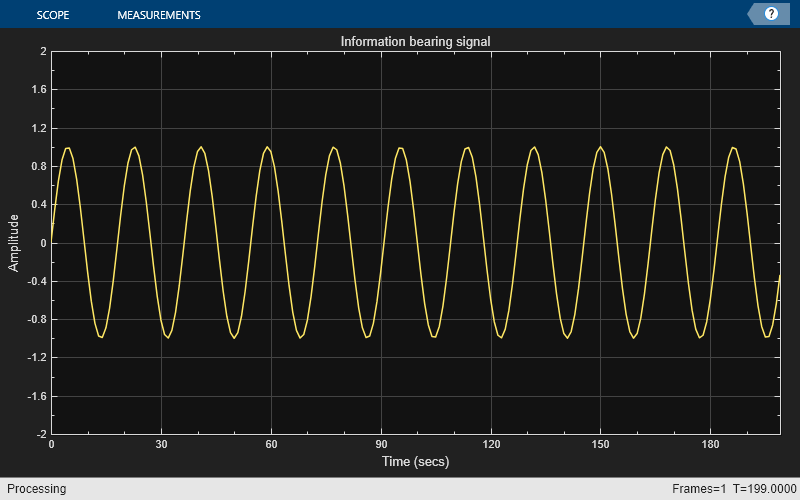Open the SCOPE tab

(x=53, y=15)
